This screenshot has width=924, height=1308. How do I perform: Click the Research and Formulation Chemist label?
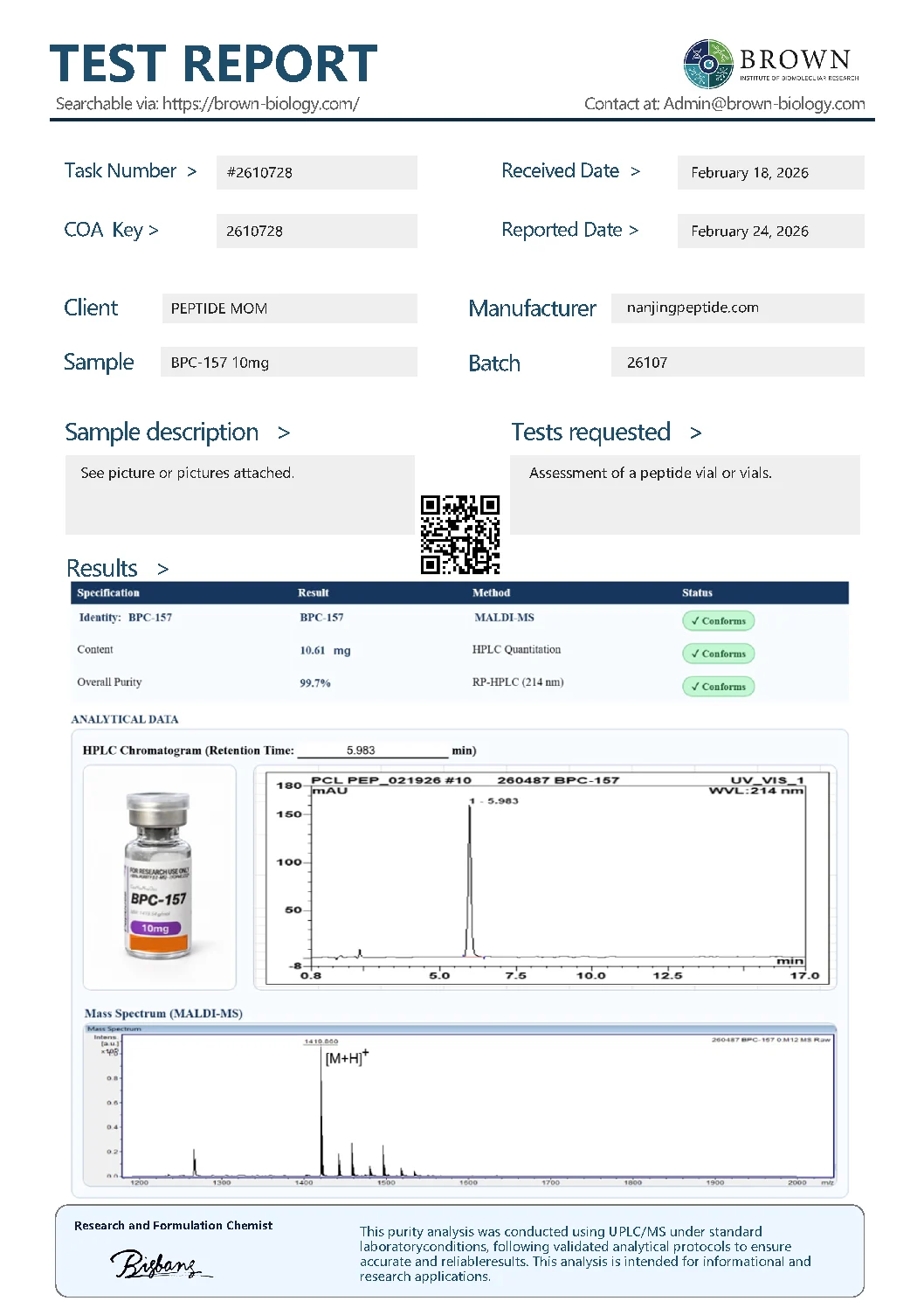(174, 1226)
